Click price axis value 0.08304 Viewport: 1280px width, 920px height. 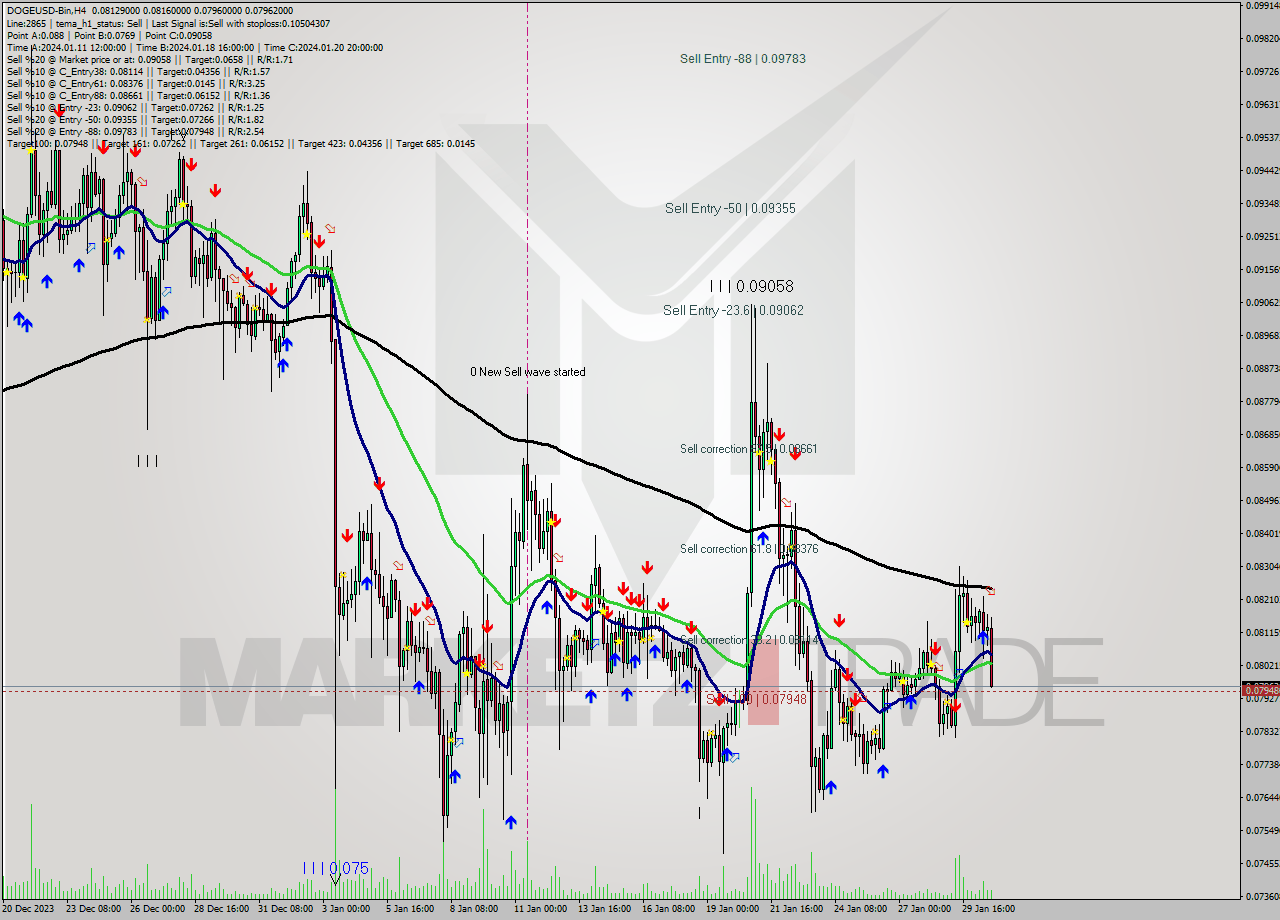click(x=1261, y=566)
